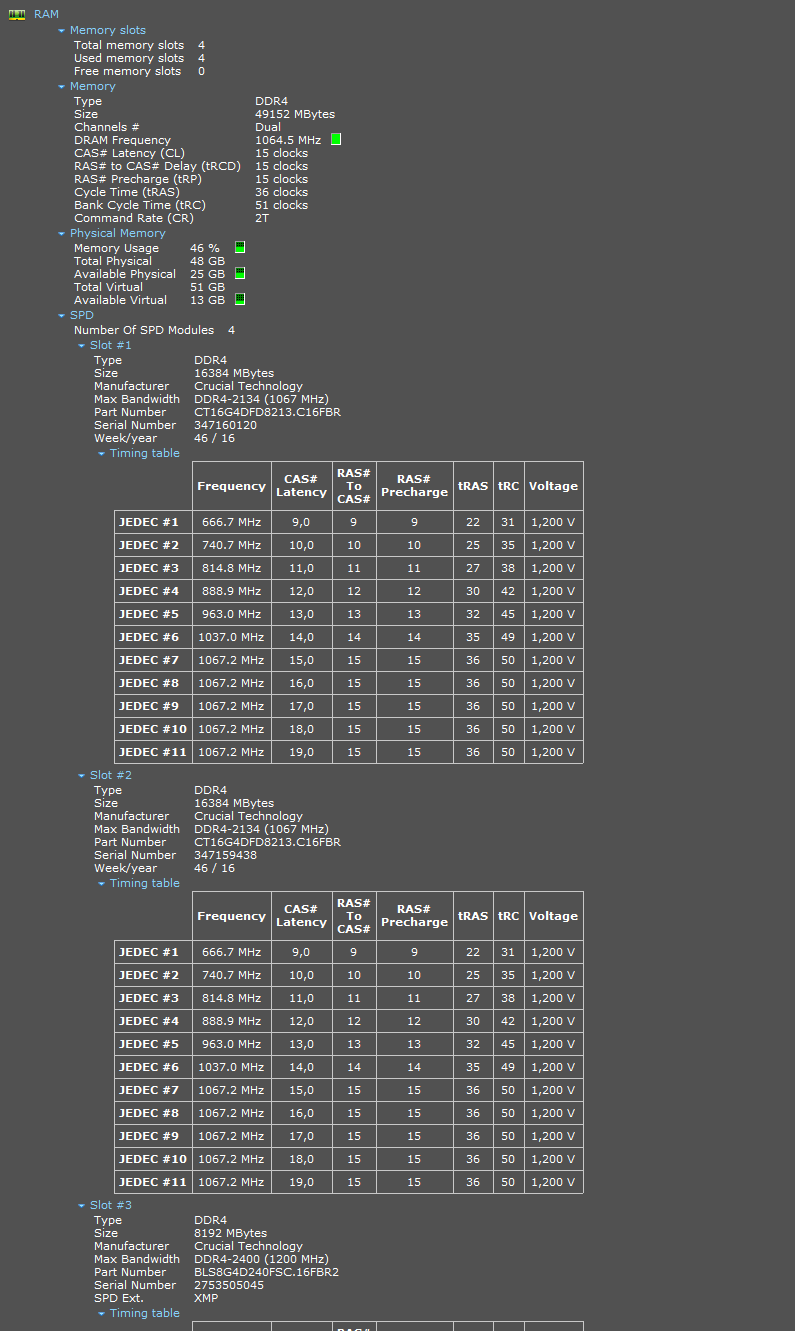
Task: Select Slot #3 part number BLS8G4D240FSC.16FBR2
Action: 266,1272
